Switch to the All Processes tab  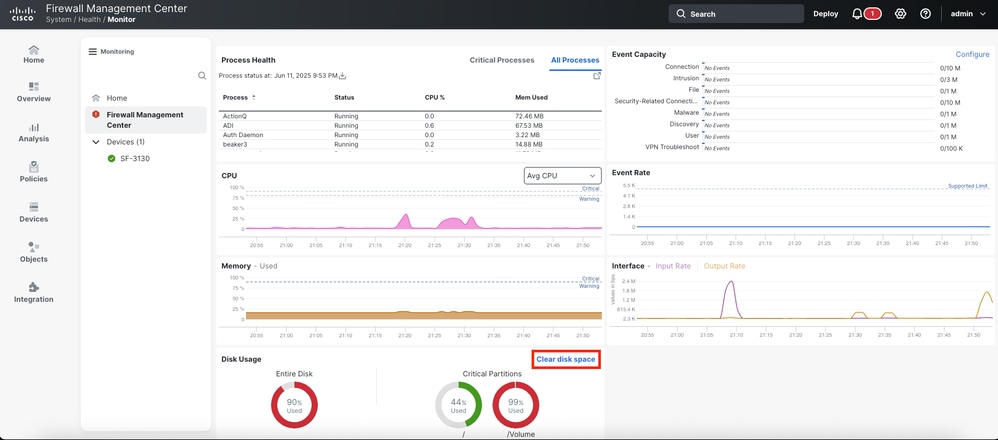click(x=575, y=60)
